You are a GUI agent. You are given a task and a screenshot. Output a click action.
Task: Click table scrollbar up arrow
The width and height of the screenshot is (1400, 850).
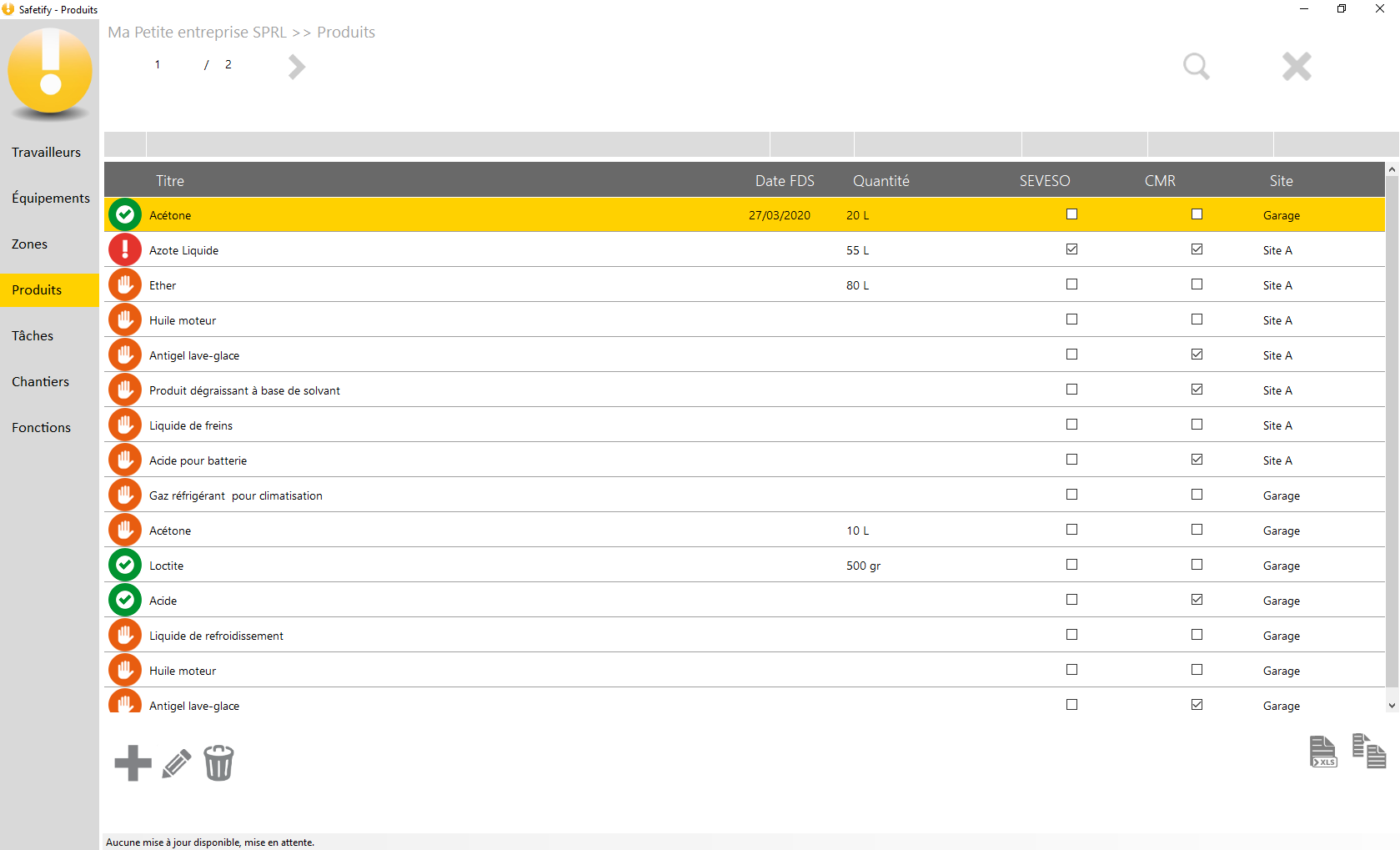point(1392,169)
